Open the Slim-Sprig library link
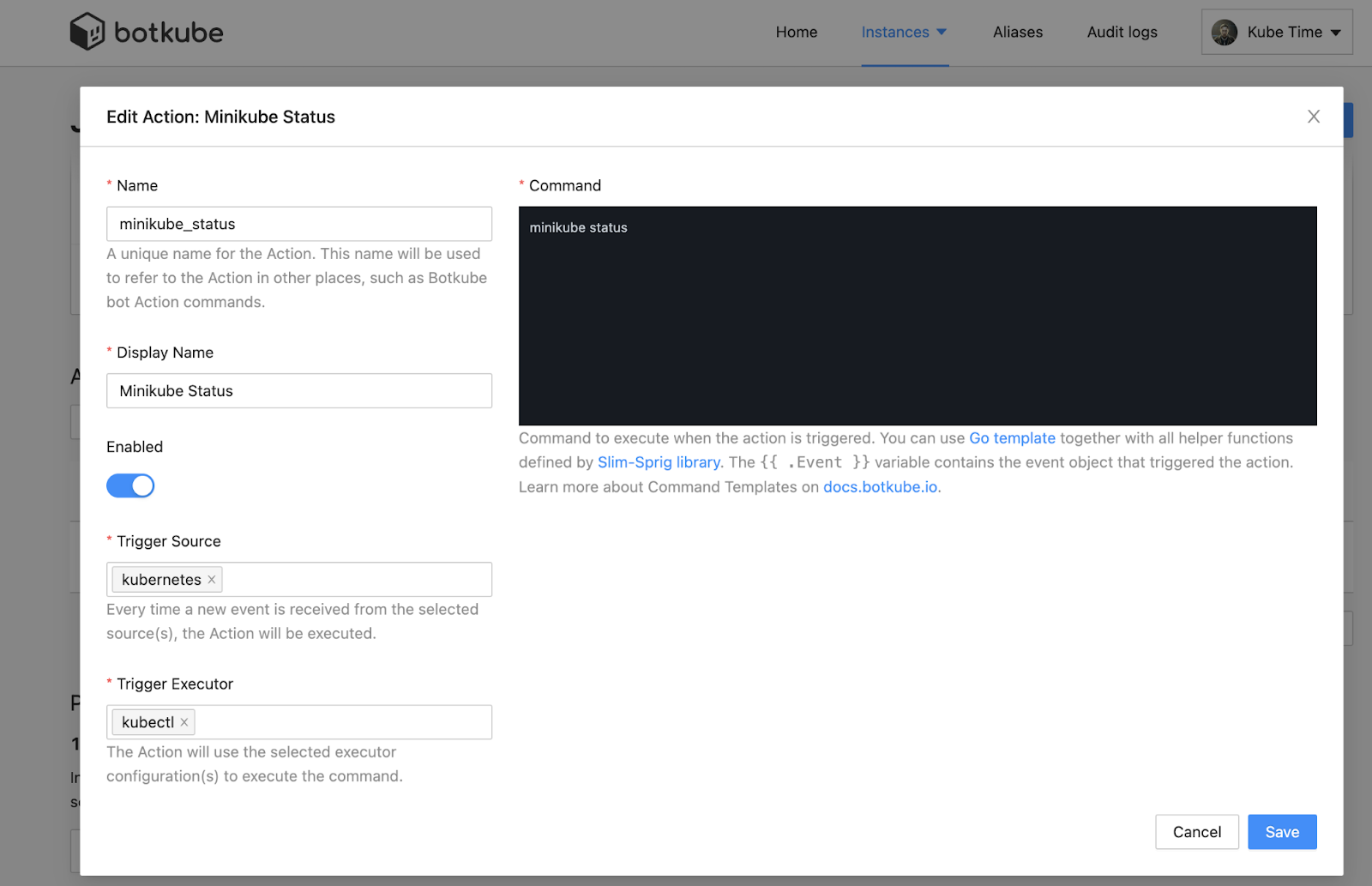The height and width of the screenshot is (886, 1372). pos(658,462)
